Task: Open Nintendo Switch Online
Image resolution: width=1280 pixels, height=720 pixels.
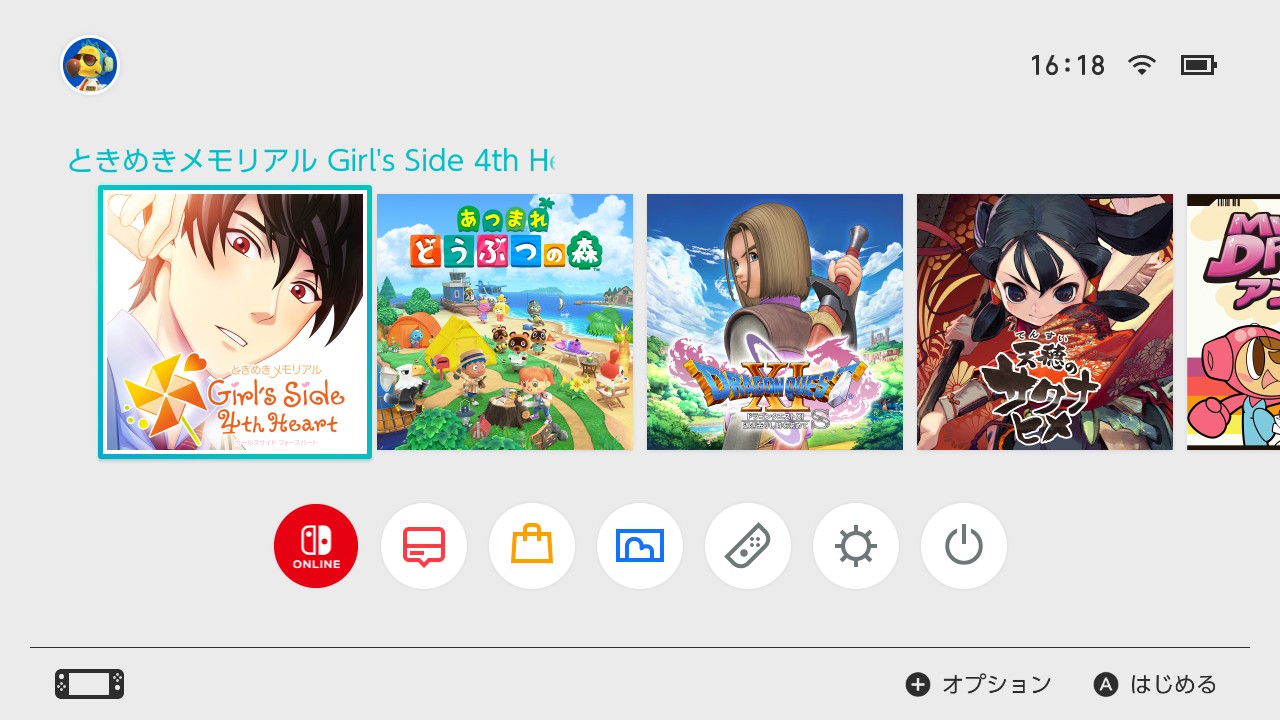Action: pyautogui.click(x=316, y=546)
